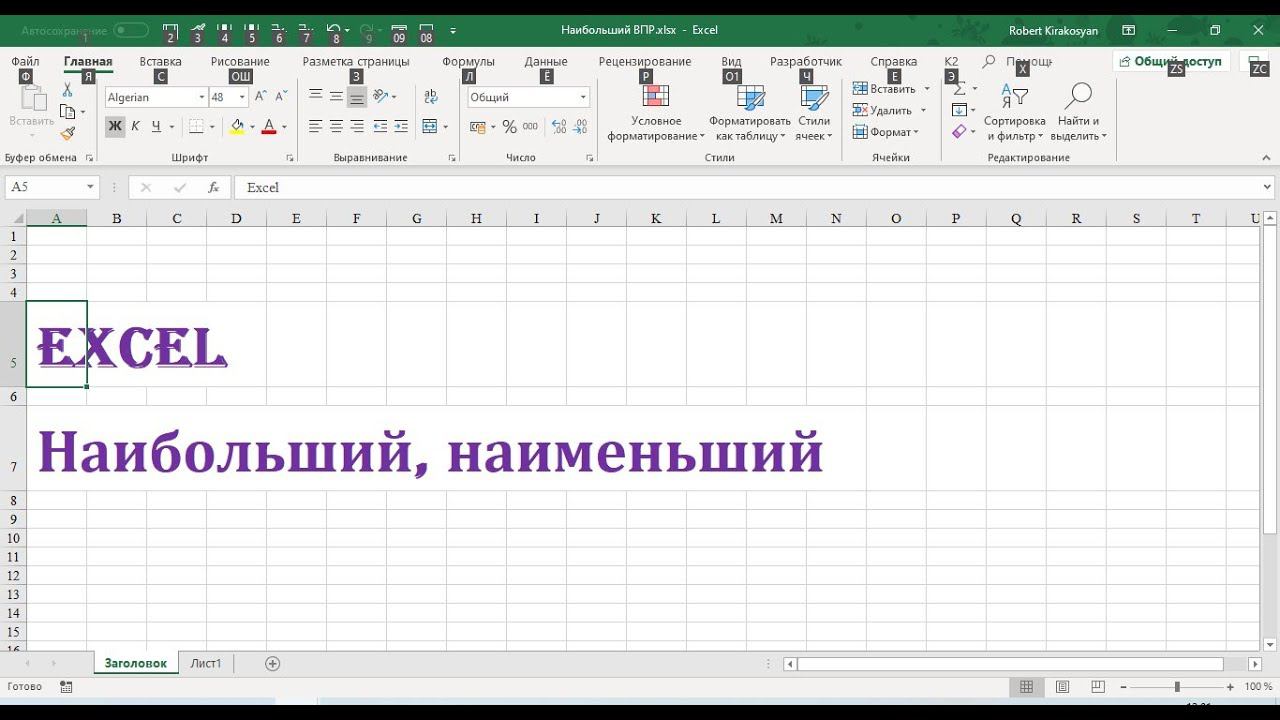
Task: Toggle the bottom align button
Action: (357, 97)
